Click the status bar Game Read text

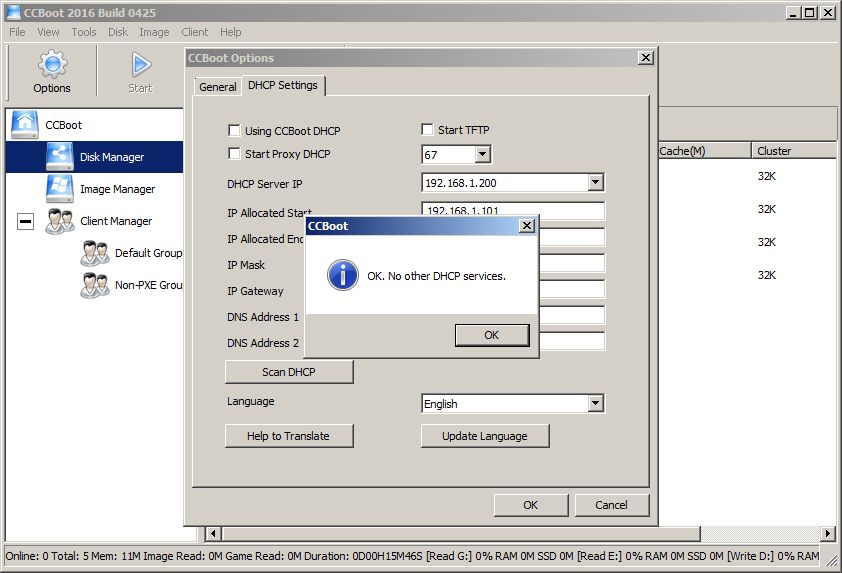pos(264,556)
